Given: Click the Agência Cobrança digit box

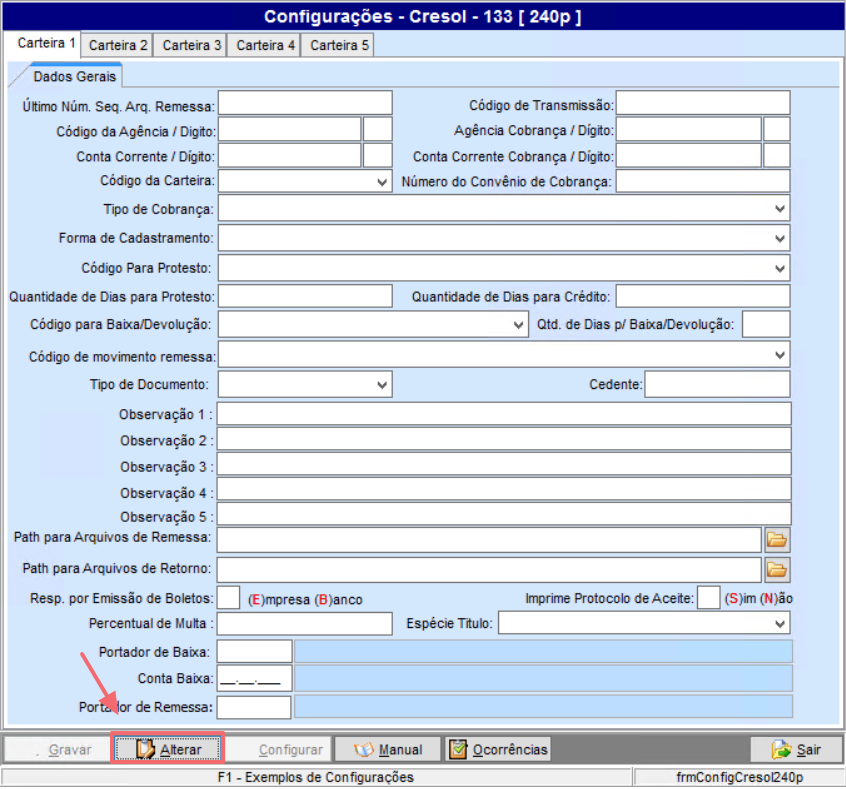Looking at the screenshot, I should coord(777,130).
